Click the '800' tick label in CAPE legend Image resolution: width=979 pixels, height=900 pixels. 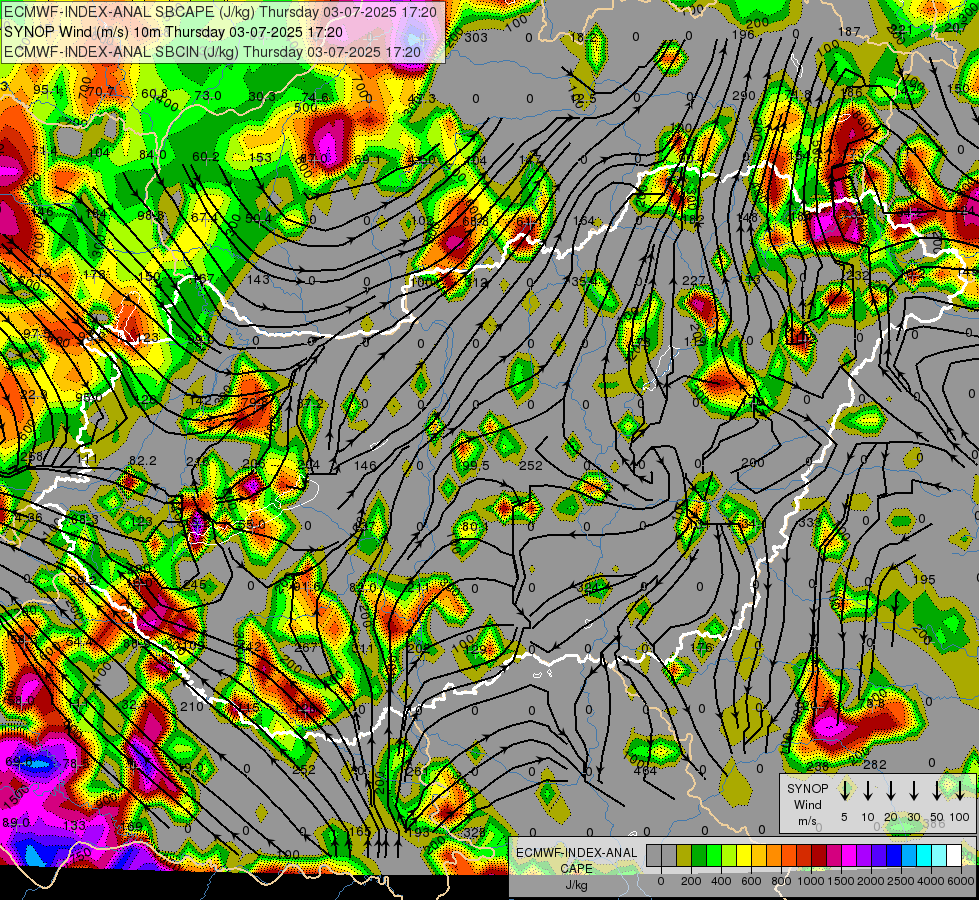point(781,881)
